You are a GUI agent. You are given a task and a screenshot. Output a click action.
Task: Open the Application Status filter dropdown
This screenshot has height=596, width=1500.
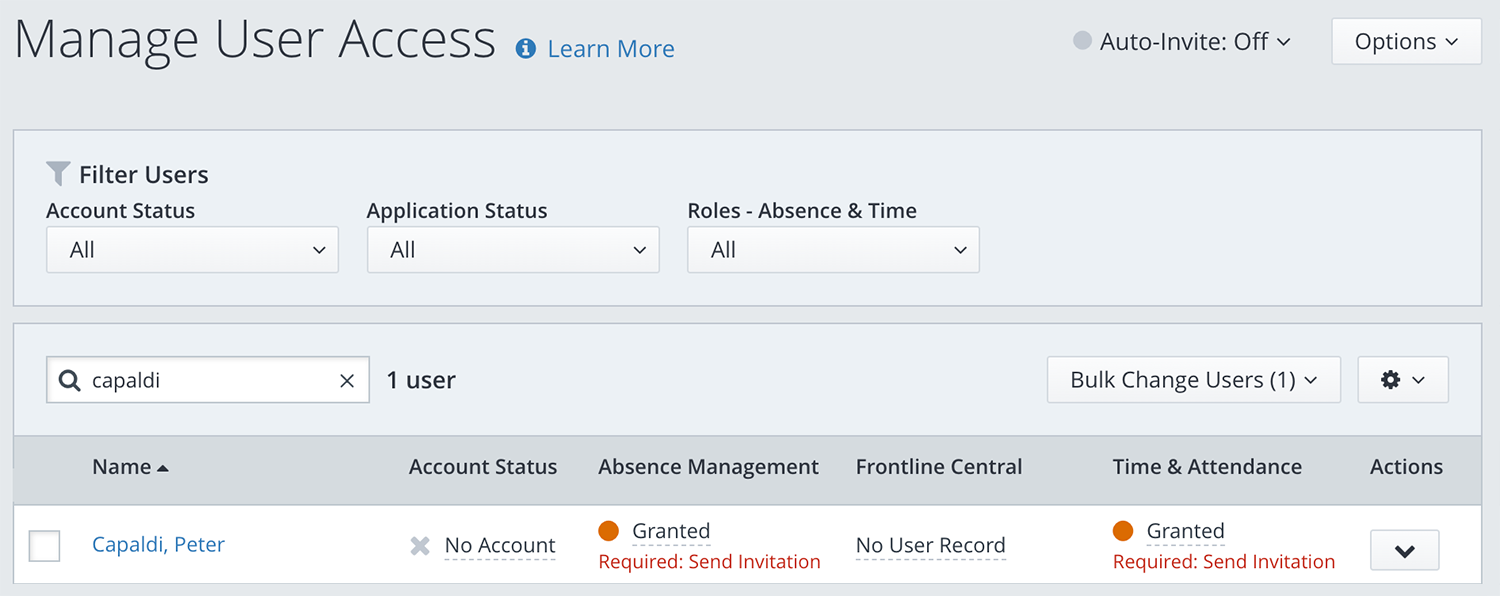[513, 250]
